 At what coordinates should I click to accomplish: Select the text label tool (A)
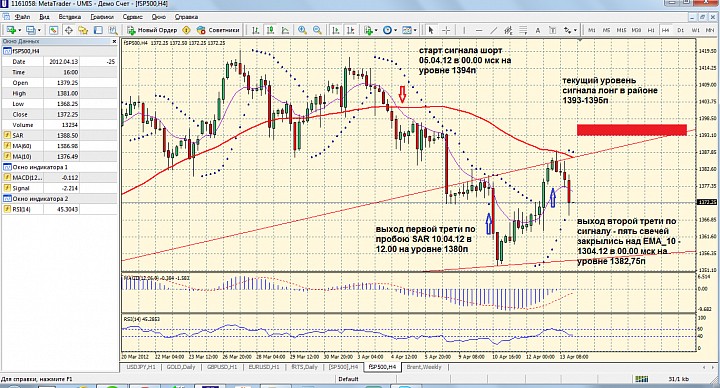coord(538,30)
